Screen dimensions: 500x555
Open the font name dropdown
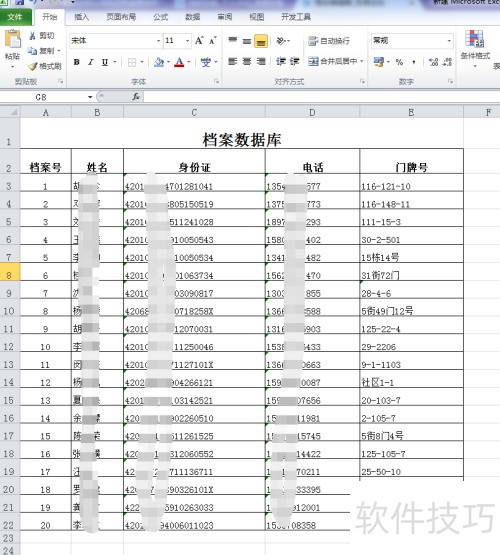[158, 41]
